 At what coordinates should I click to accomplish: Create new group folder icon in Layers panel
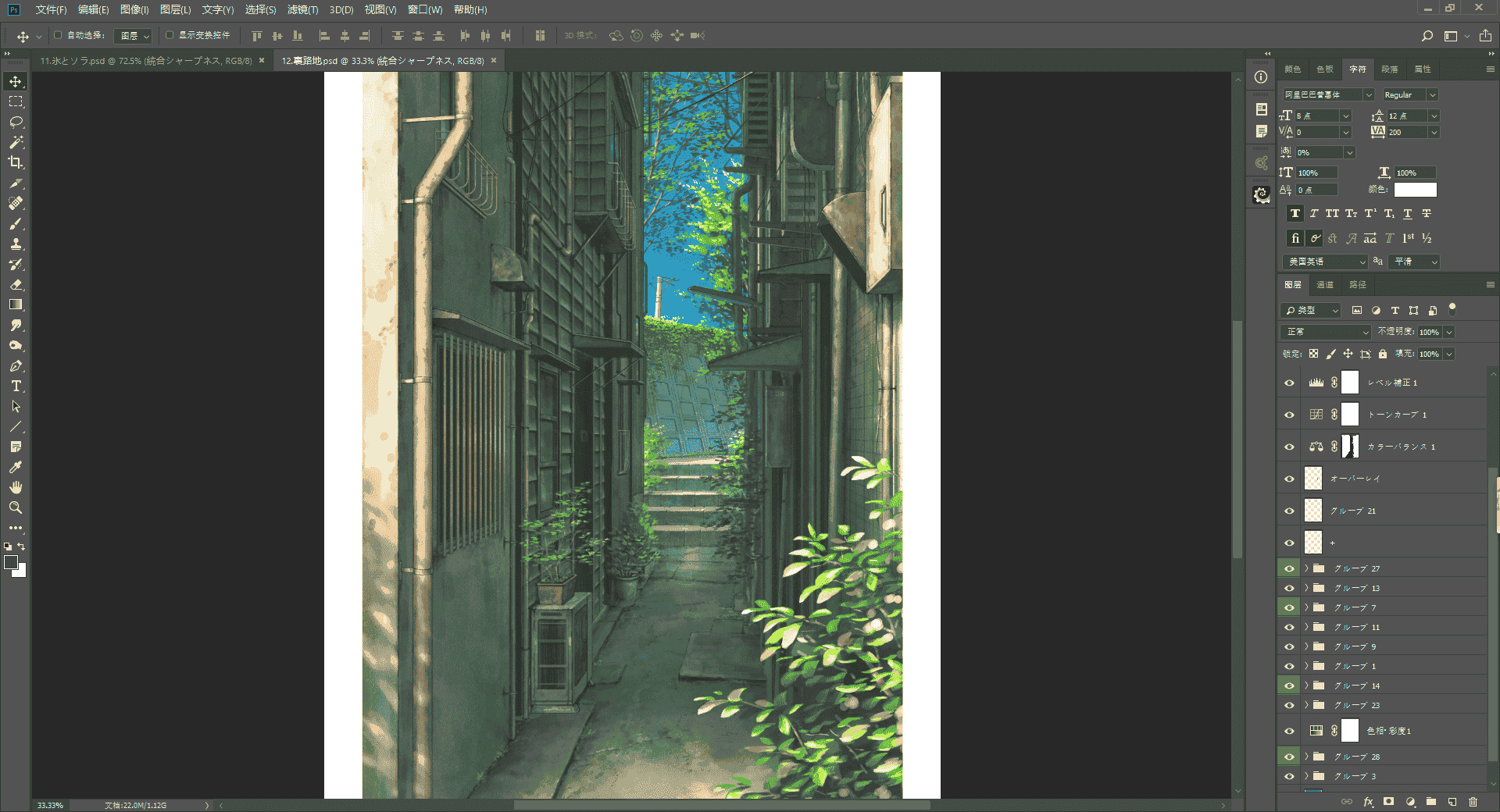point(1431,802)
